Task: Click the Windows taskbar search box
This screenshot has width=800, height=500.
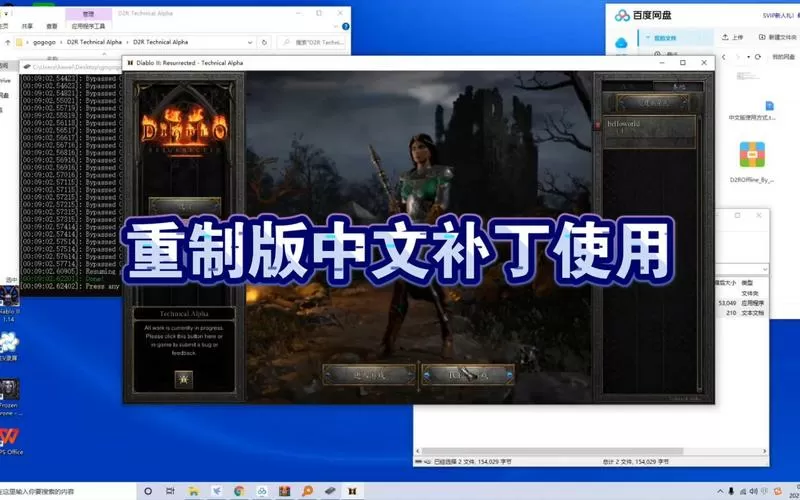Action: [x=68, y=491]
